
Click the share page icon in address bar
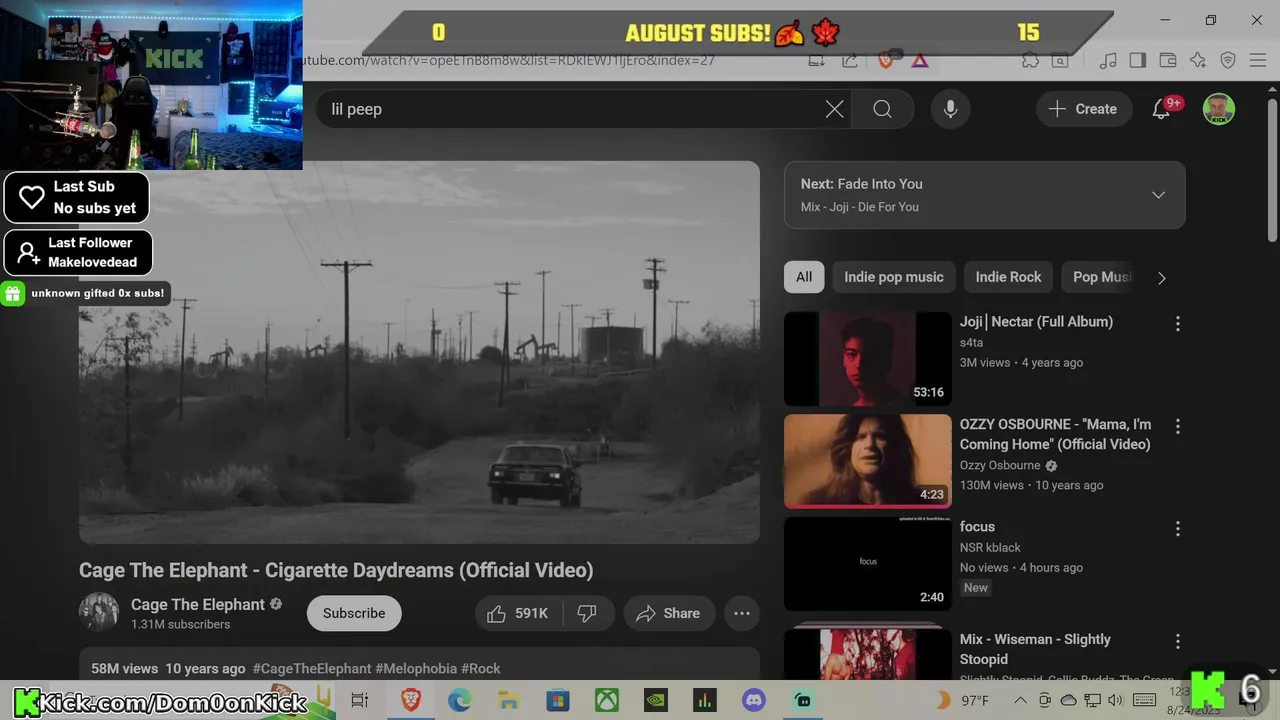(x=850, y=61)
